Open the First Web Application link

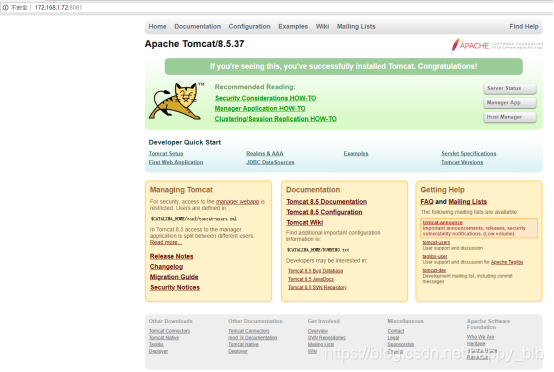[176, 162]
